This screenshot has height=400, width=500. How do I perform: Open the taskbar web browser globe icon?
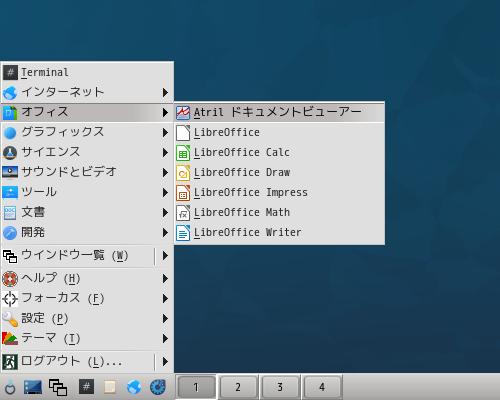click(134, 387)
